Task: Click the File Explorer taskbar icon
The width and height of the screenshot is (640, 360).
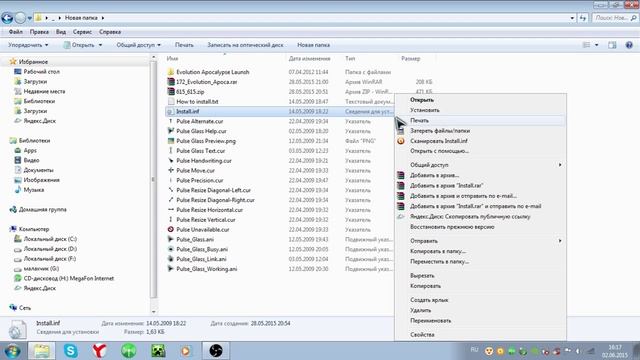Action: (x=41, y=351)
